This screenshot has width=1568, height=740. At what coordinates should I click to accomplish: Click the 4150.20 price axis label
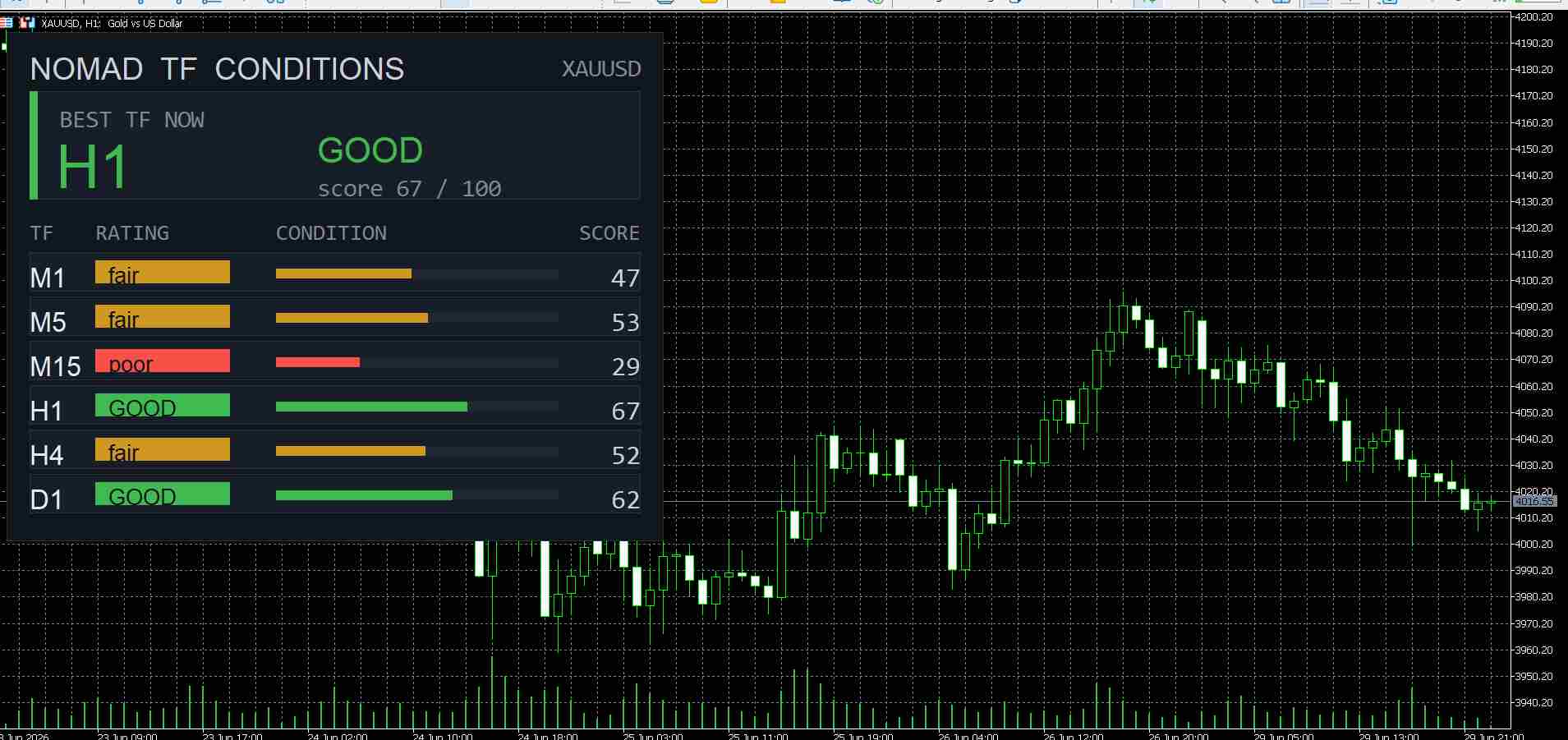[1534, 149]
